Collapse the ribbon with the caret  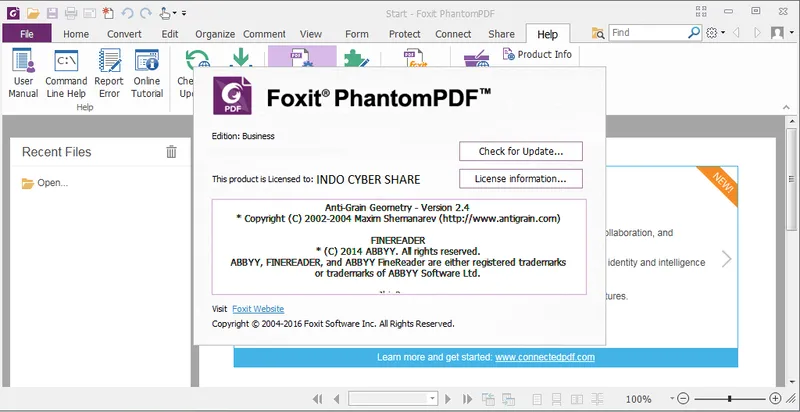click(x=786, y=108)
